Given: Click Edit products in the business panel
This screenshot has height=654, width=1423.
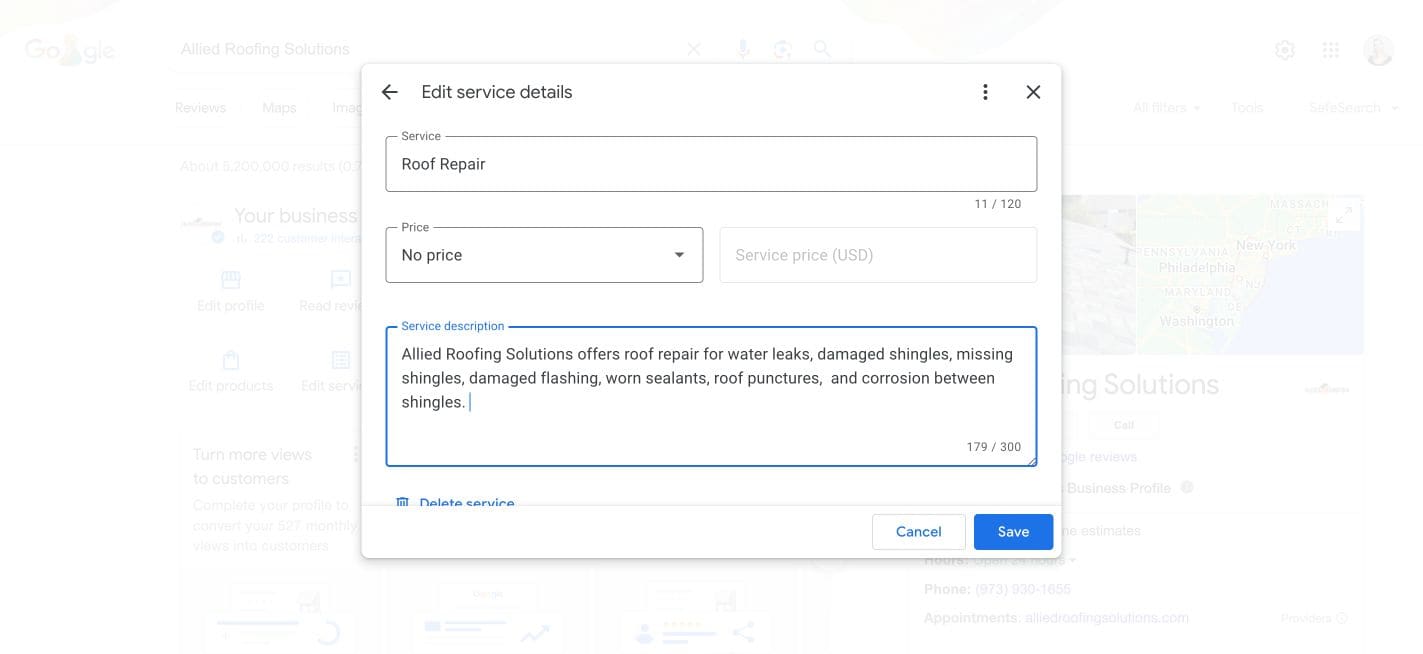Looking at the screenshot, I should [x=231, y=371].
